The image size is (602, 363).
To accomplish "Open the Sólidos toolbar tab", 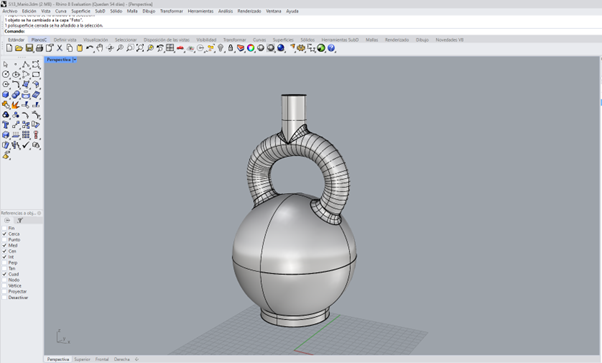I will pos(308,40).
